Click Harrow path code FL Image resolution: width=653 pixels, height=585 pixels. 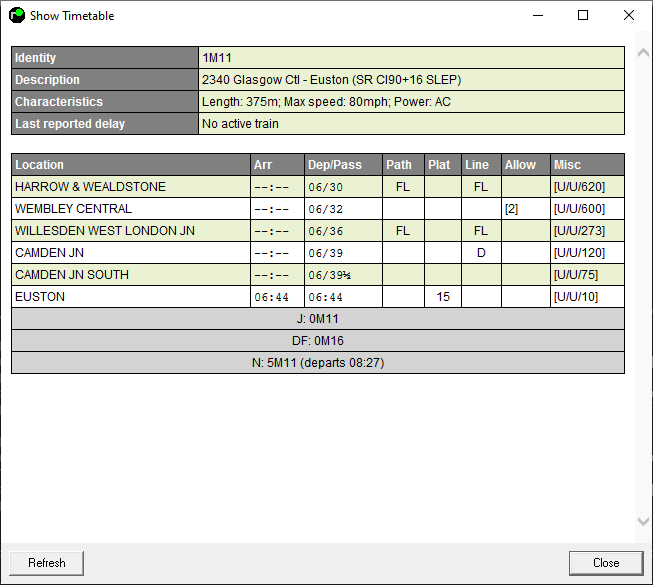point(404,187)
